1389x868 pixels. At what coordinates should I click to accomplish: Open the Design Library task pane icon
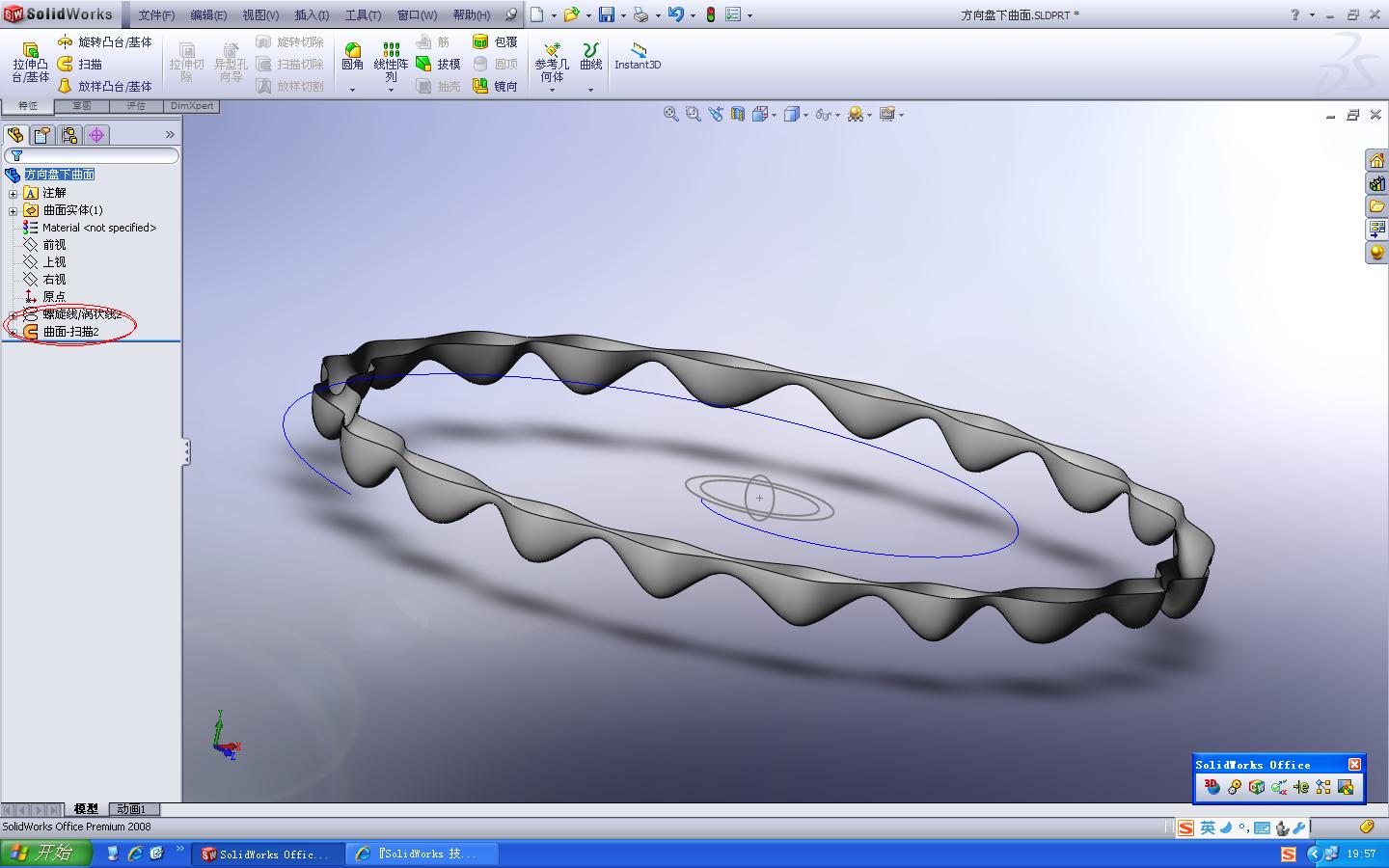[1376, 183]
